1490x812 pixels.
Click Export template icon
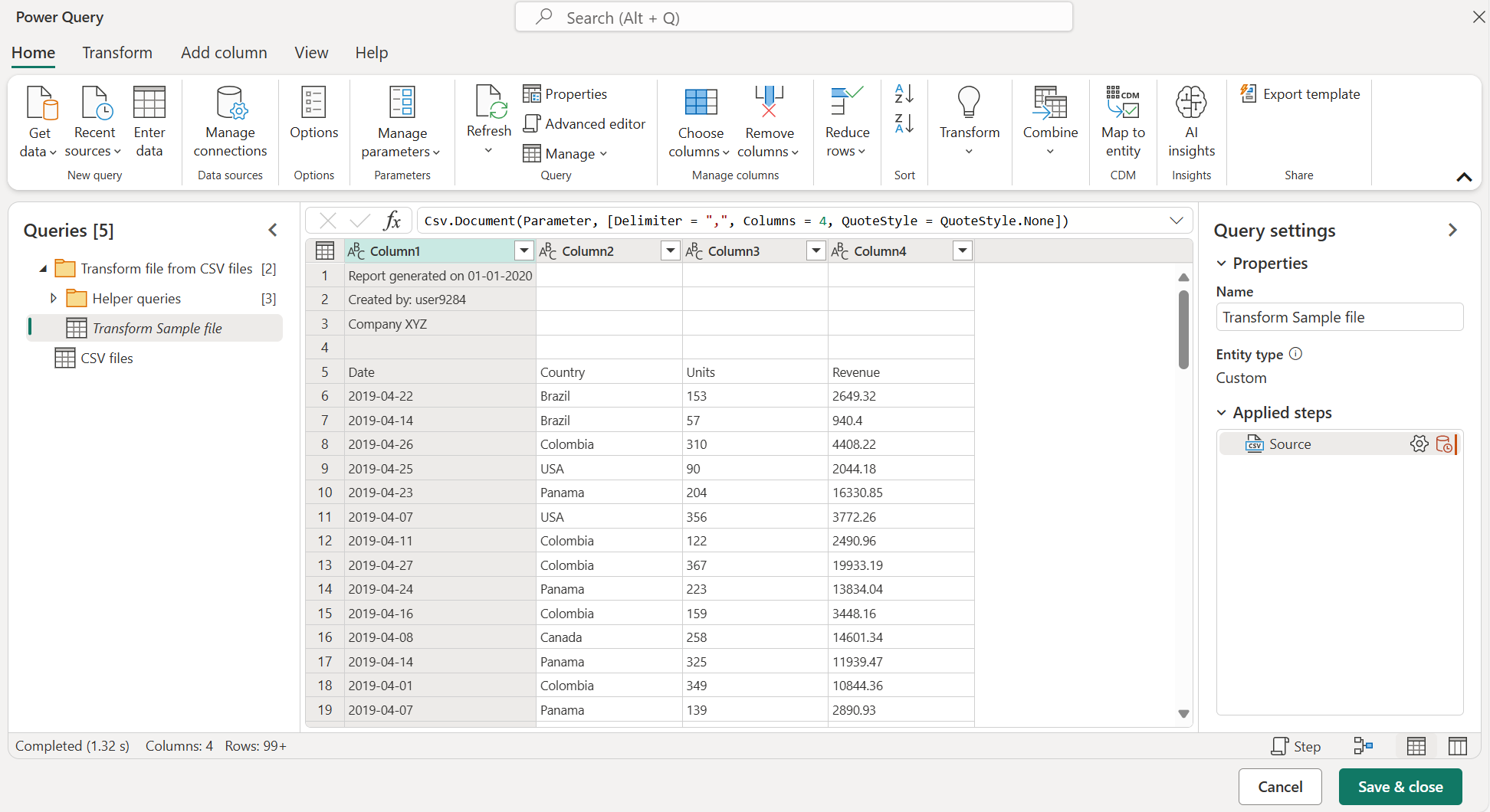click(1249, 94)
